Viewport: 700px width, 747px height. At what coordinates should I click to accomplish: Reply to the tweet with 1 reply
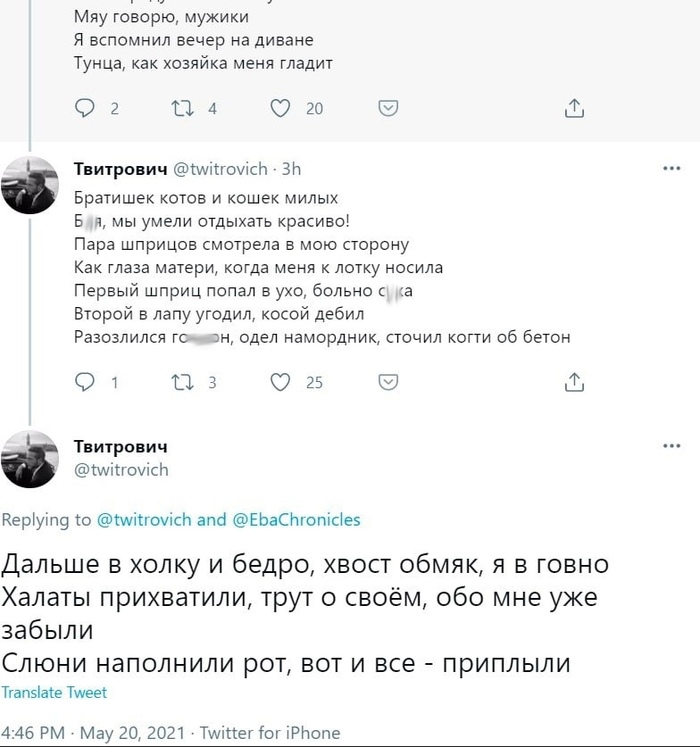[x=86, y=381]
